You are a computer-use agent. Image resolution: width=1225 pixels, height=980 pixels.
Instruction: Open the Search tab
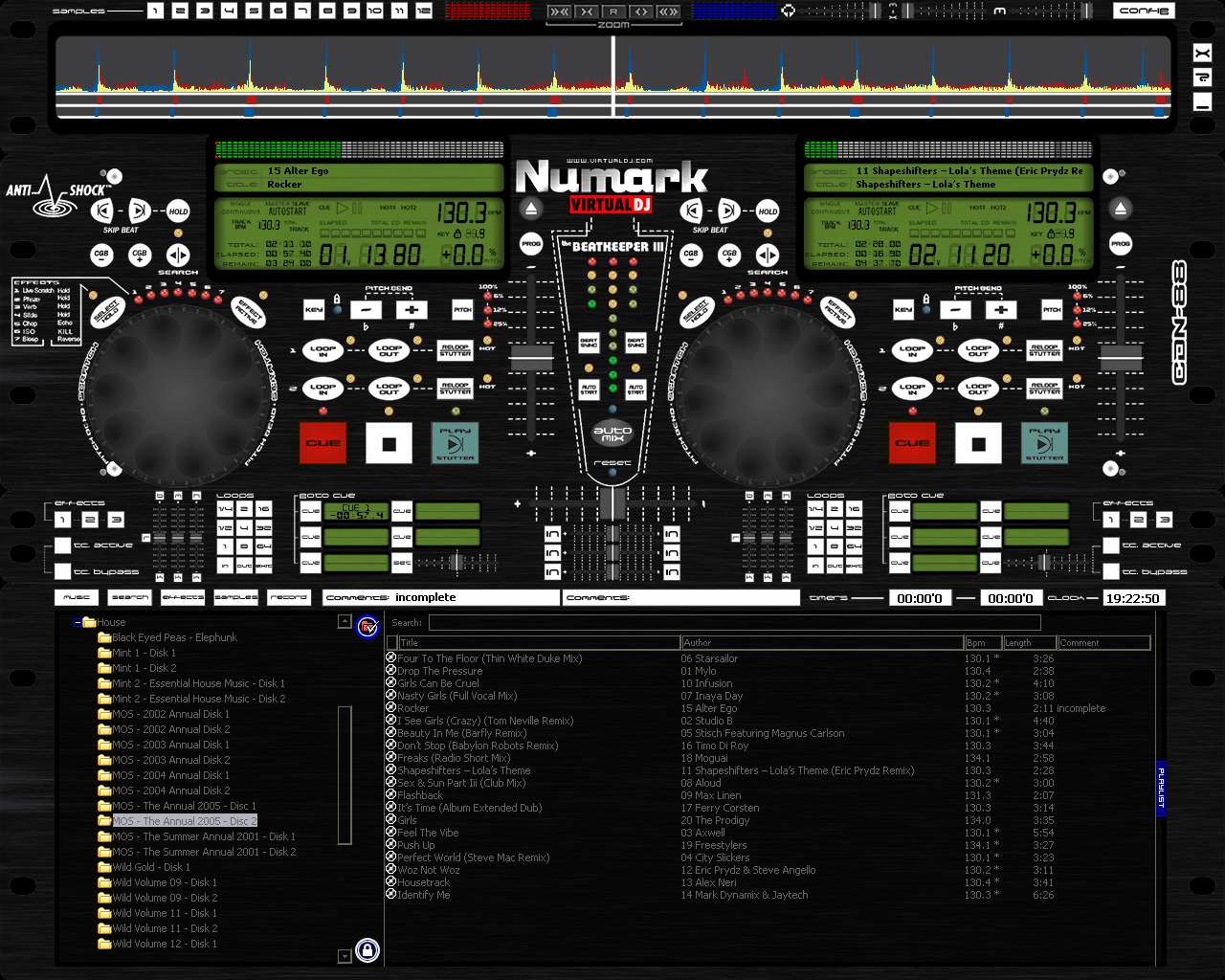(x=129, y=597)
